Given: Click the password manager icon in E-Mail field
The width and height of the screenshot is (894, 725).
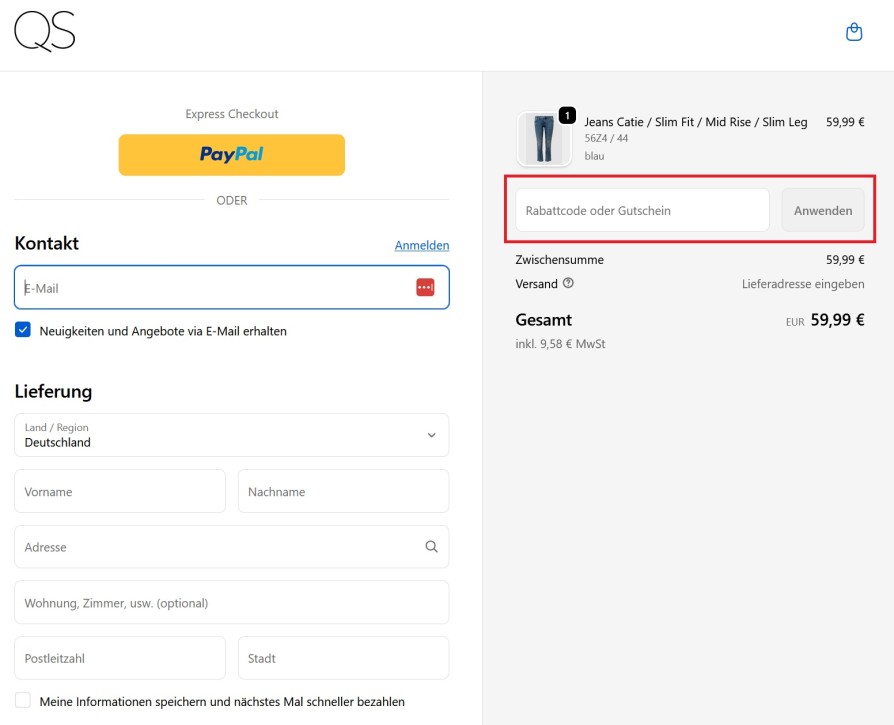Looking at the screenshot, I should pos(425,288).
